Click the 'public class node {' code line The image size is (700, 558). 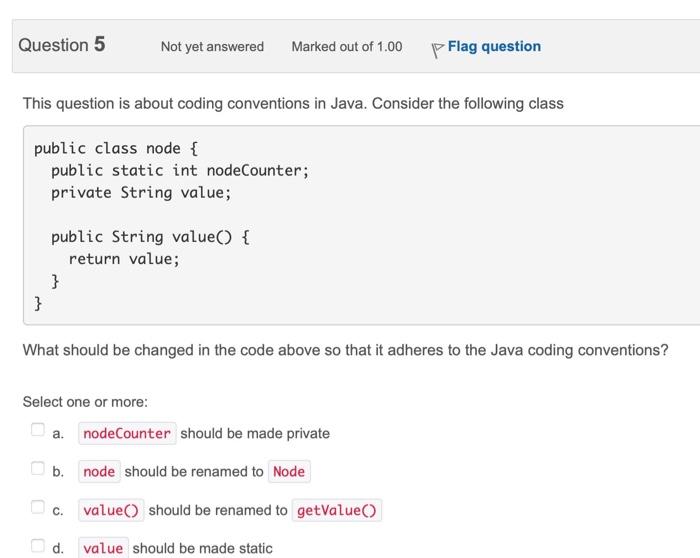click(x=116, y=149)
